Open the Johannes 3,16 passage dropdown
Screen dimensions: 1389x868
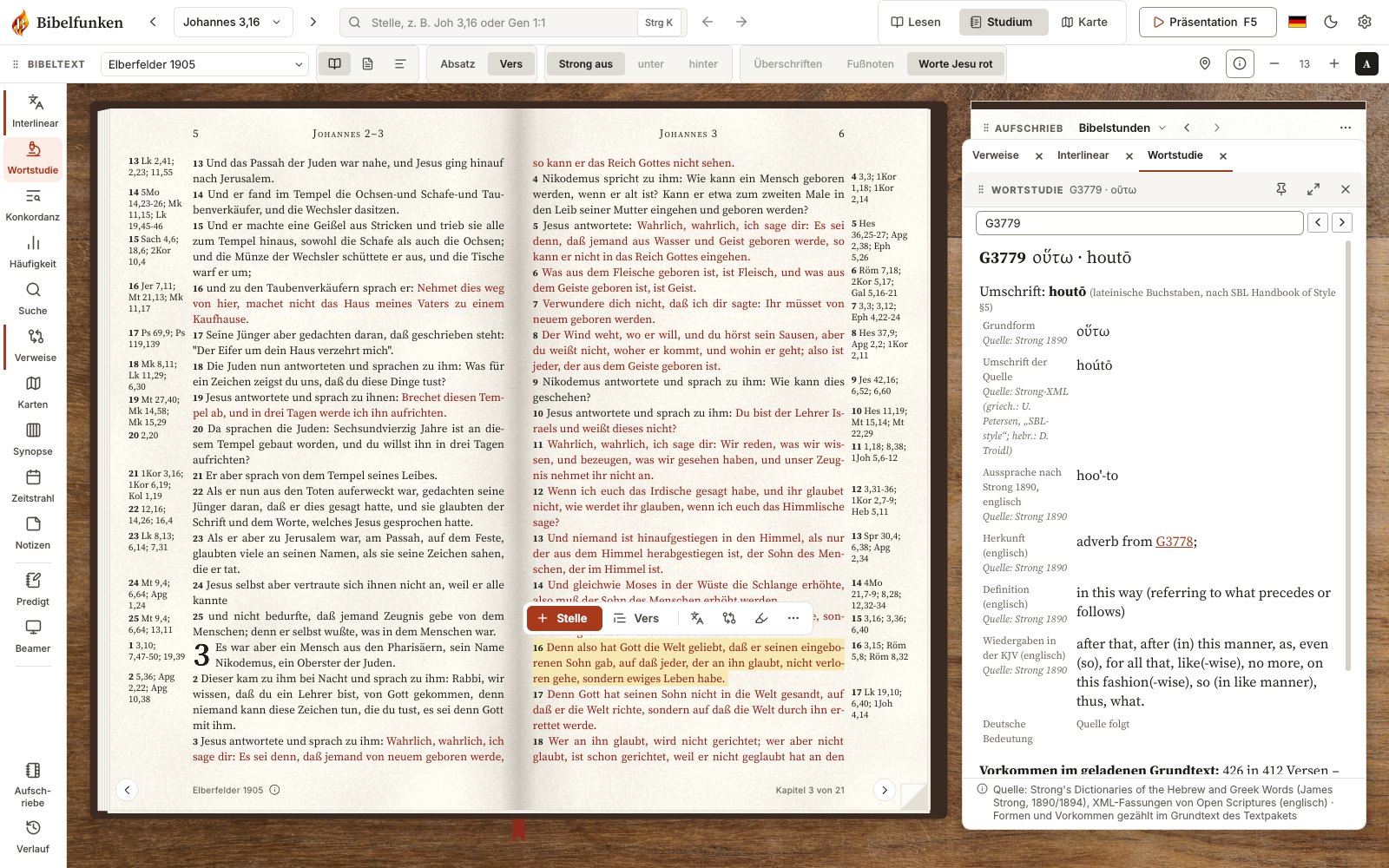pos(233,22)
